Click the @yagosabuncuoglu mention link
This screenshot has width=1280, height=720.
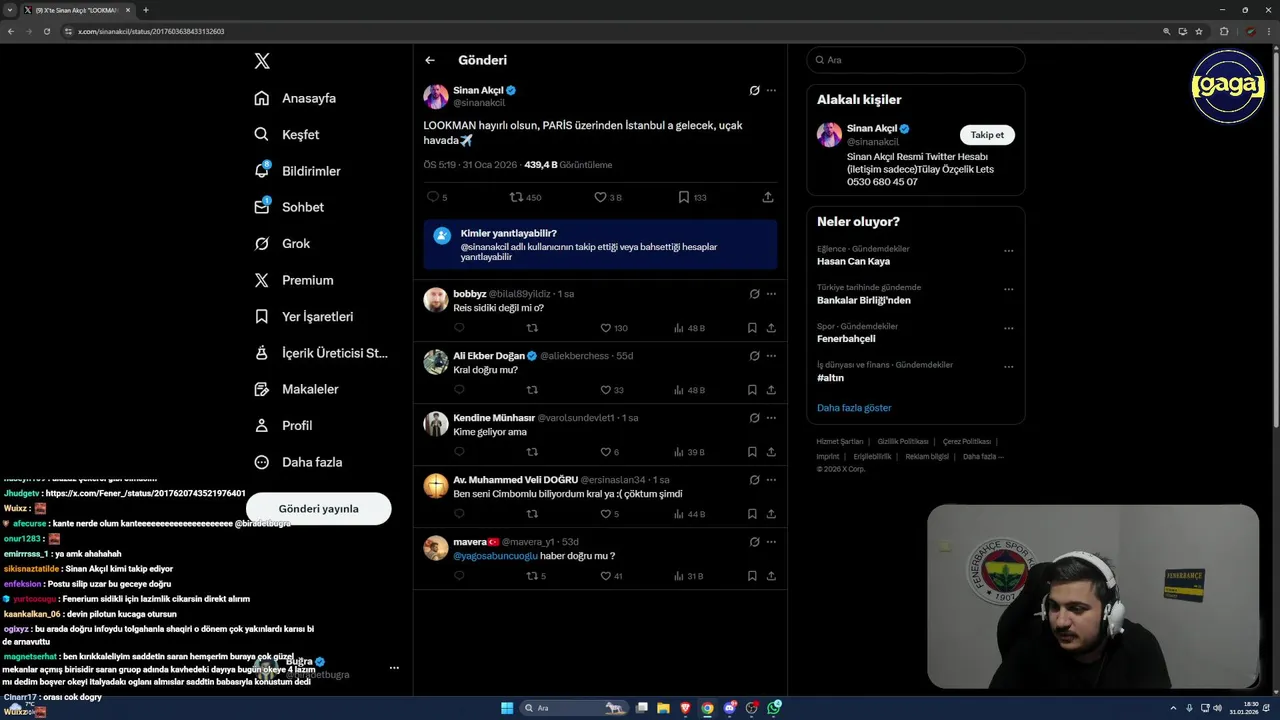(x=495, y=556)
